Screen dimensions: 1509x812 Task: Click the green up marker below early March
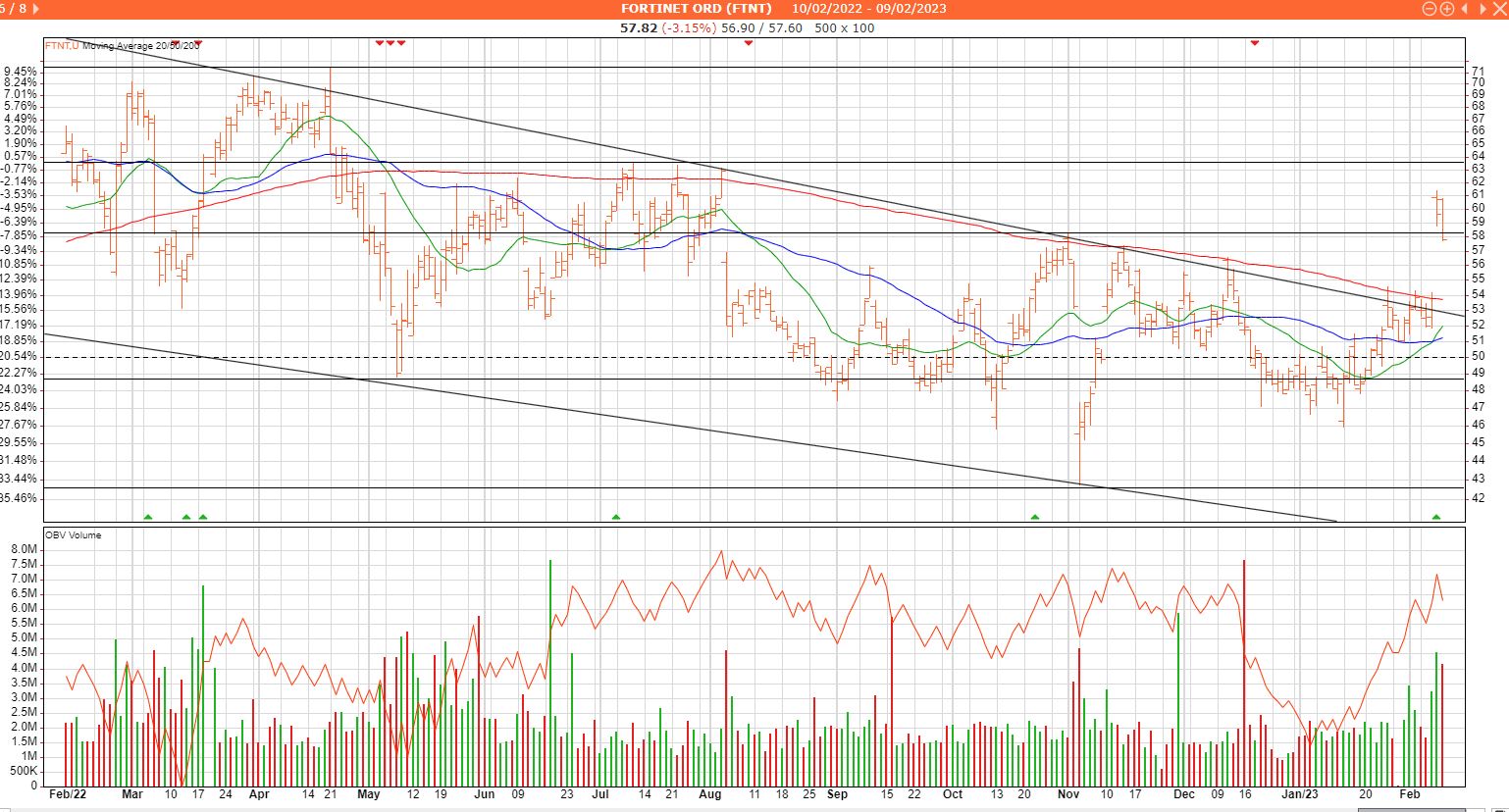[x=148, y=517]
